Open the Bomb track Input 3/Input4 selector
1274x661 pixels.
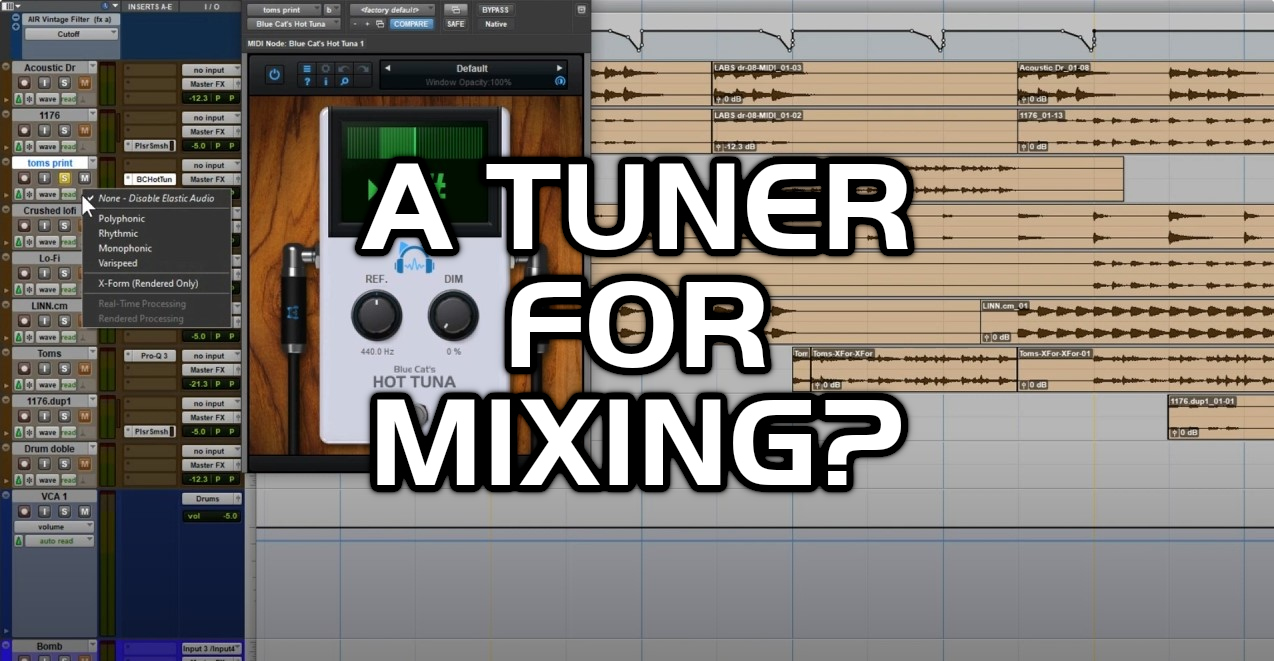pyautogui.click(x=211, y=648)
